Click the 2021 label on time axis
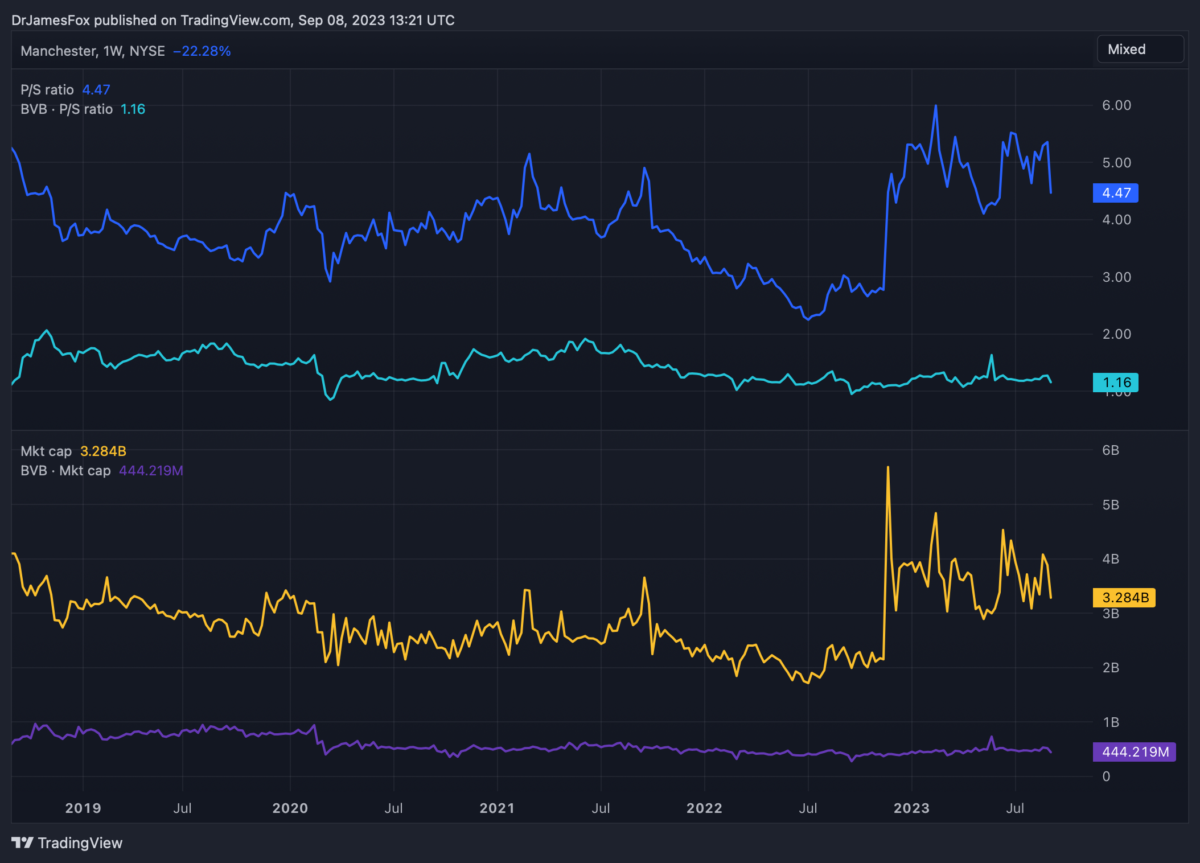This screenshot has width=1200, height=863. (x=496, y=806)
